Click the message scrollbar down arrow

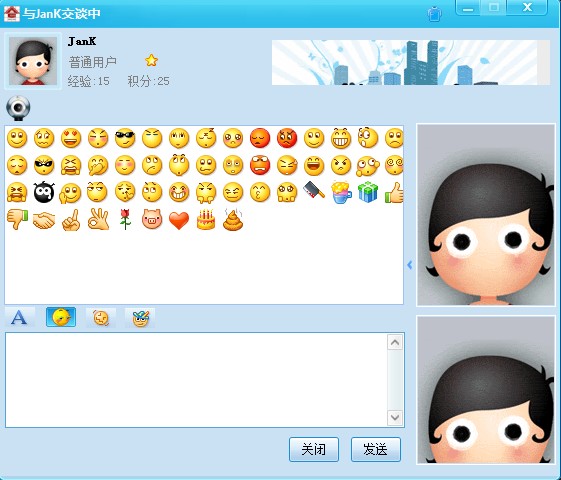click(395, 417)
